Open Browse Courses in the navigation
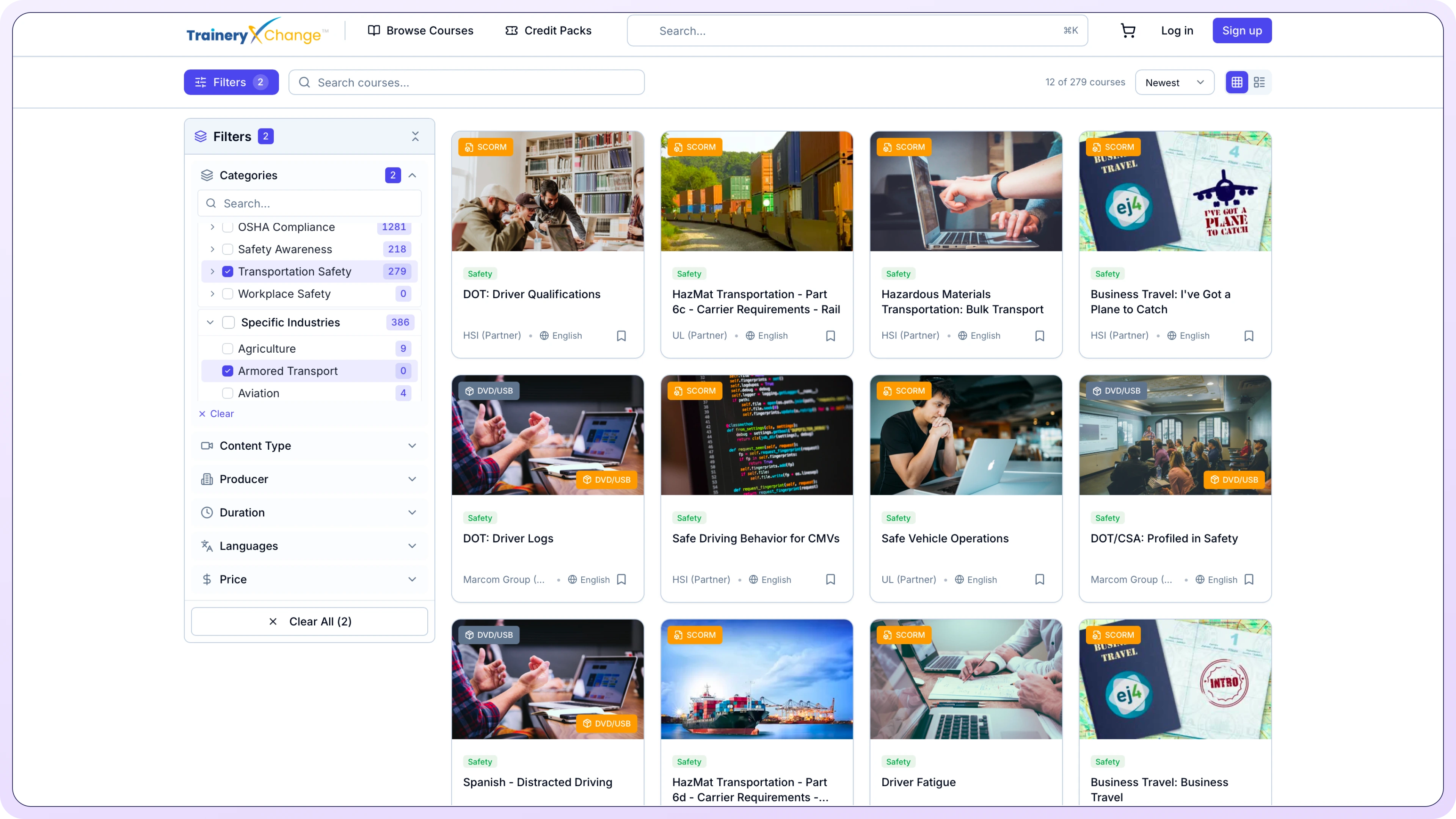The image size is (1456, 819). (420, 30)
